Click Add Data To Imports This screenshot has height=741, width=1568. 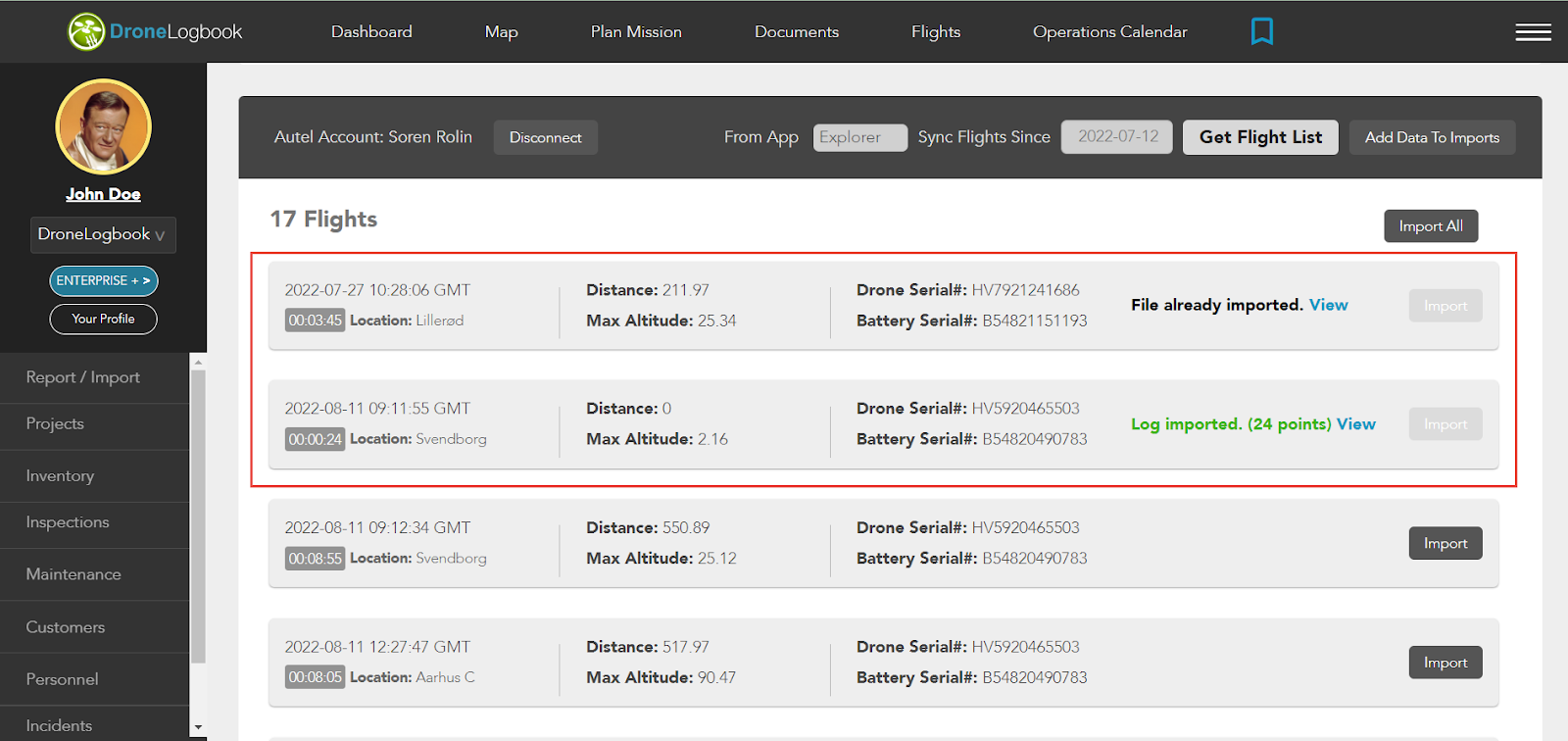tap(1432, 137)
